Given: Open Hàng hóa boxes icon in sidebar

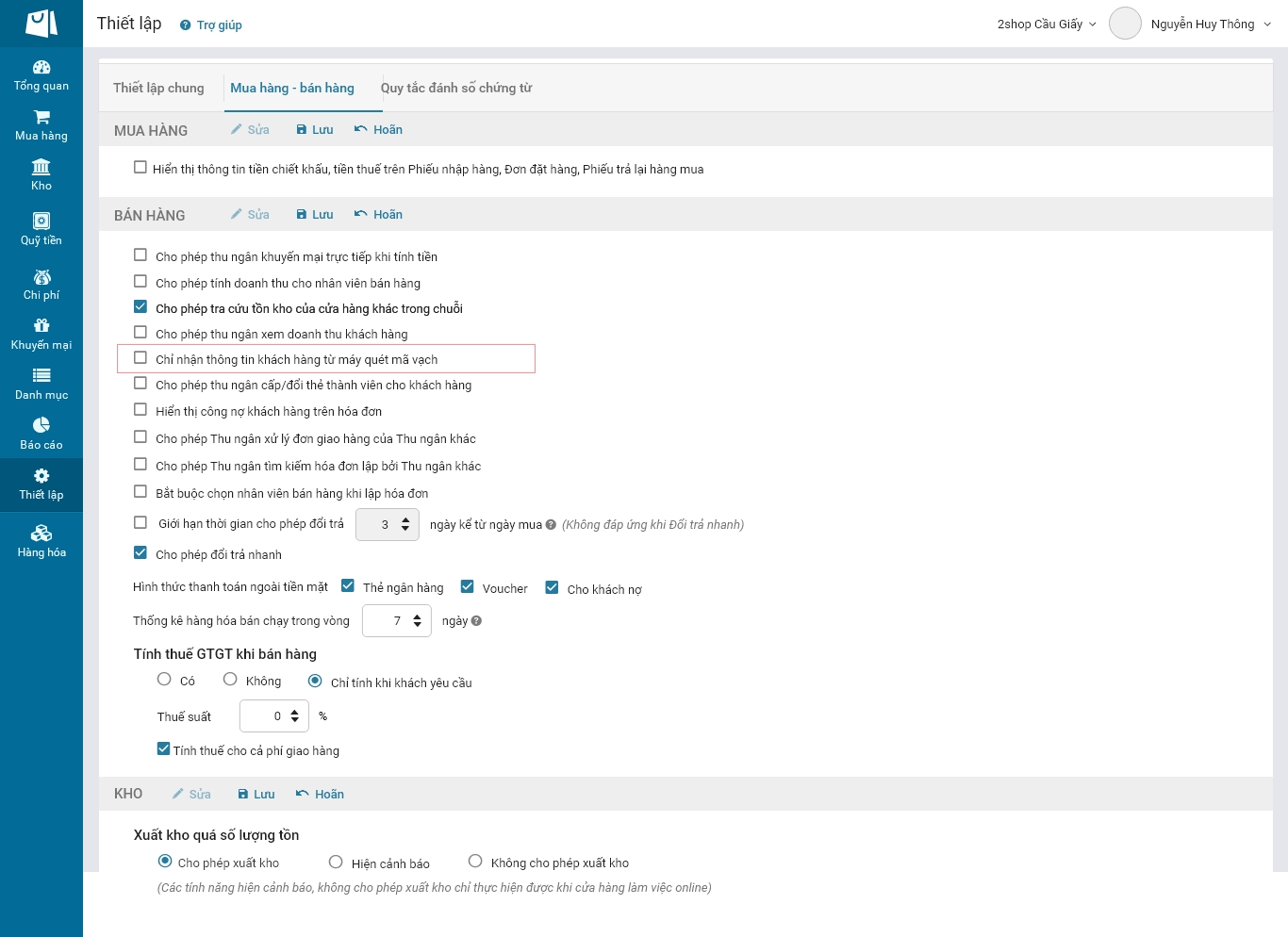Looking at the screenshot, I should (x=41, y=534).
